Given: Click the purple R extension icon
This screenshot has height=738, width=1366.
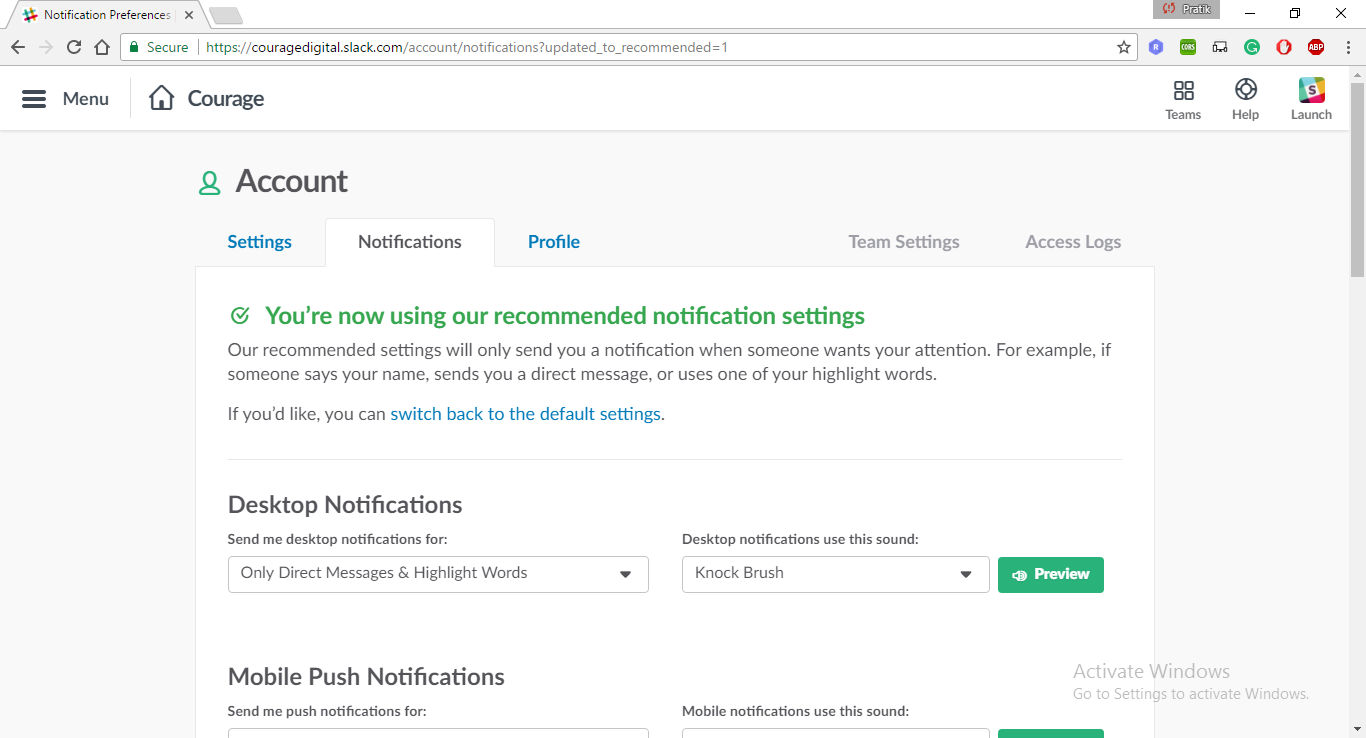Looking at the screenshot, I should (x=1156, y=47).
